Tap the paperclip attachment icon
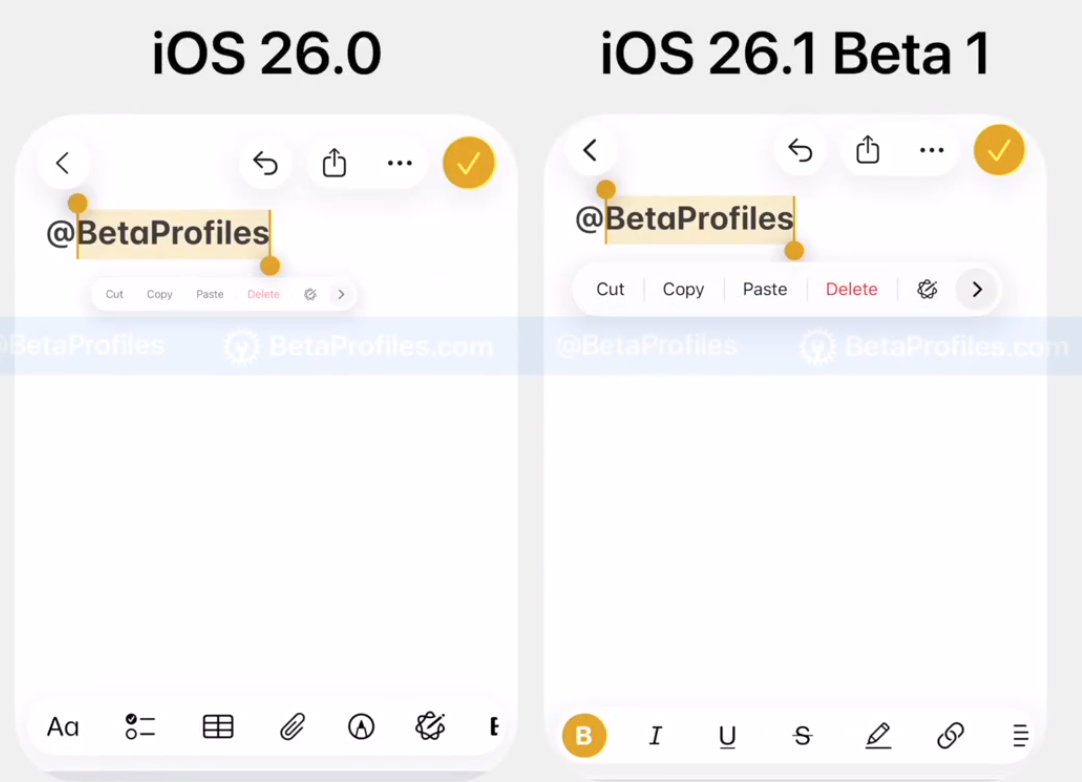1082x782 pixels. click(292, 727)
